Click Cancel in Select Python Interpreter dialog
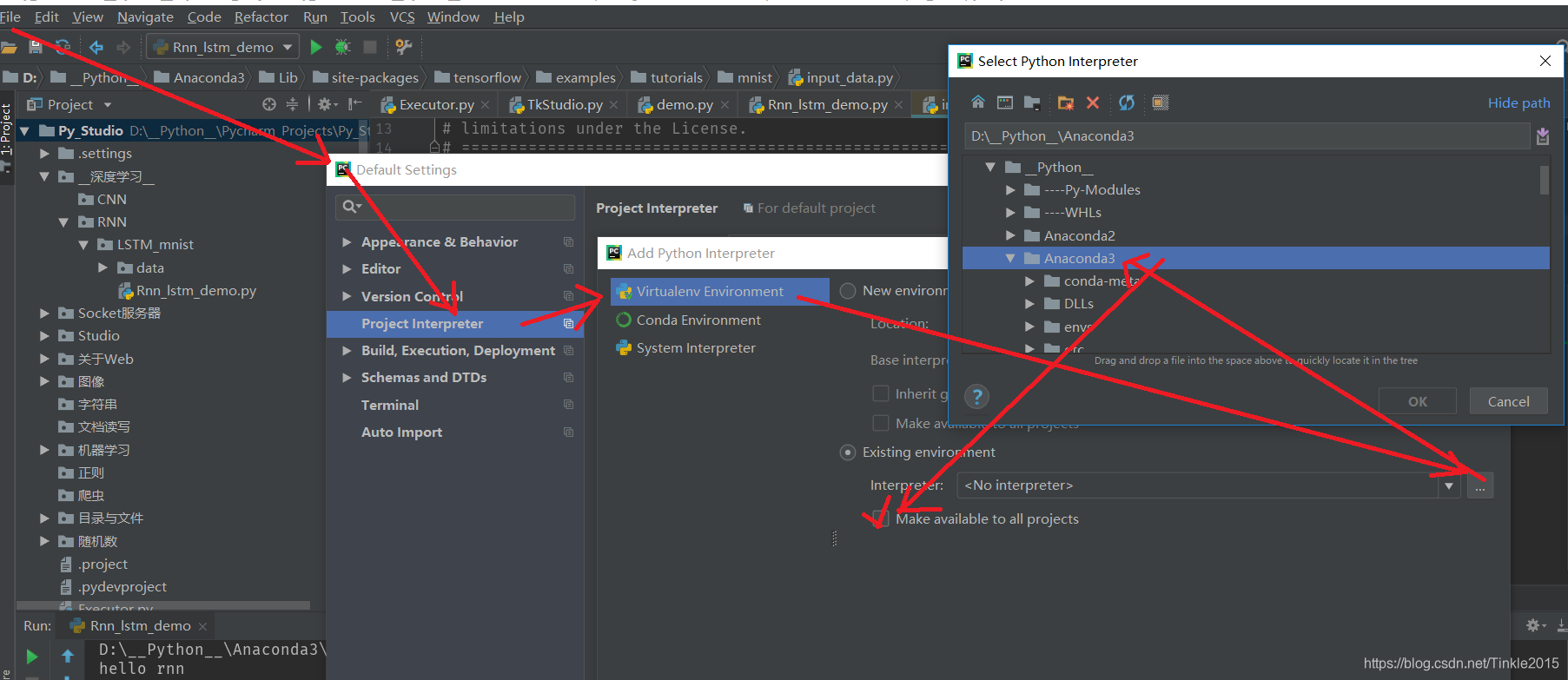Screen dimensions: 1568x680 (1508, 401)
